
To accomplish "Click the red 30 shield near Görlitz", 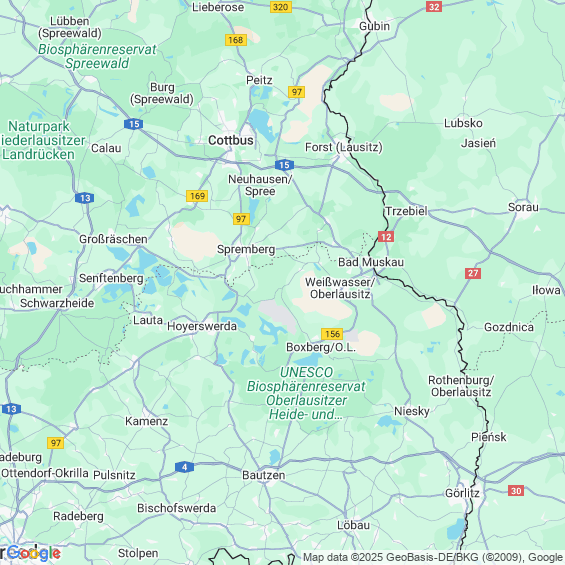I will pyautogui.click(x=516, y=491).
